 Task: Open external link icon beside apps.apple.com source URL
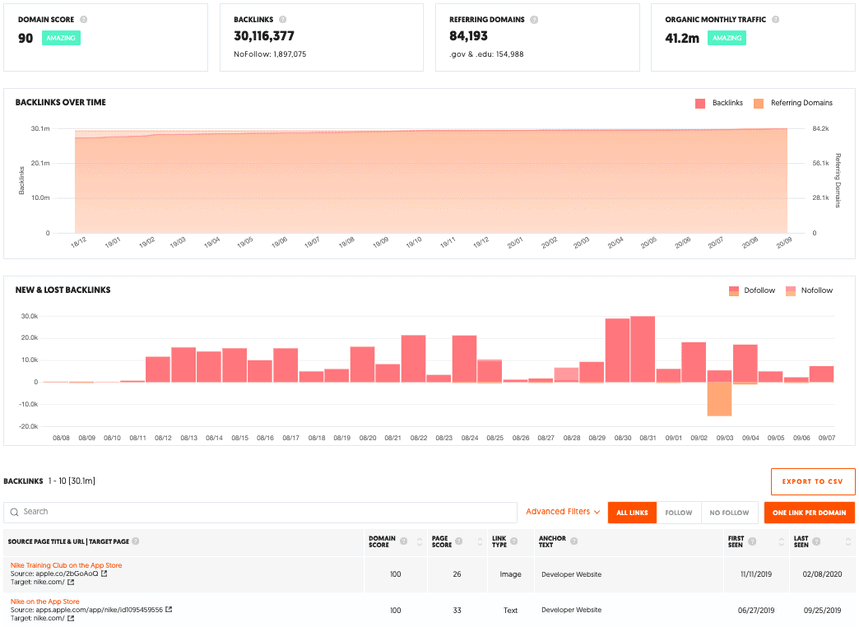169,609
